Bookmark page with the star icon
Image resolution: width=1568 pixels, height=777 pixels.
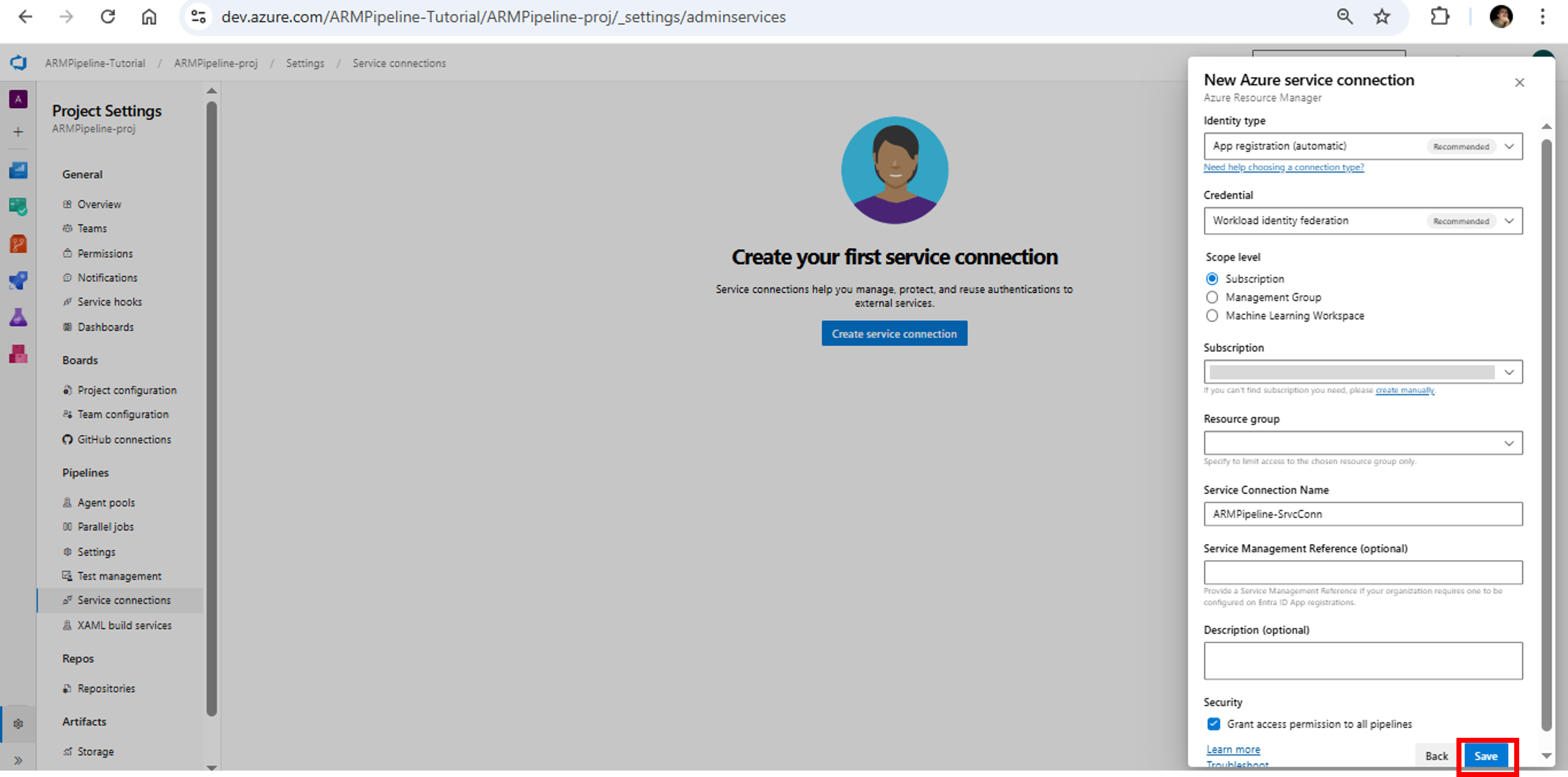pos(1382,16)
